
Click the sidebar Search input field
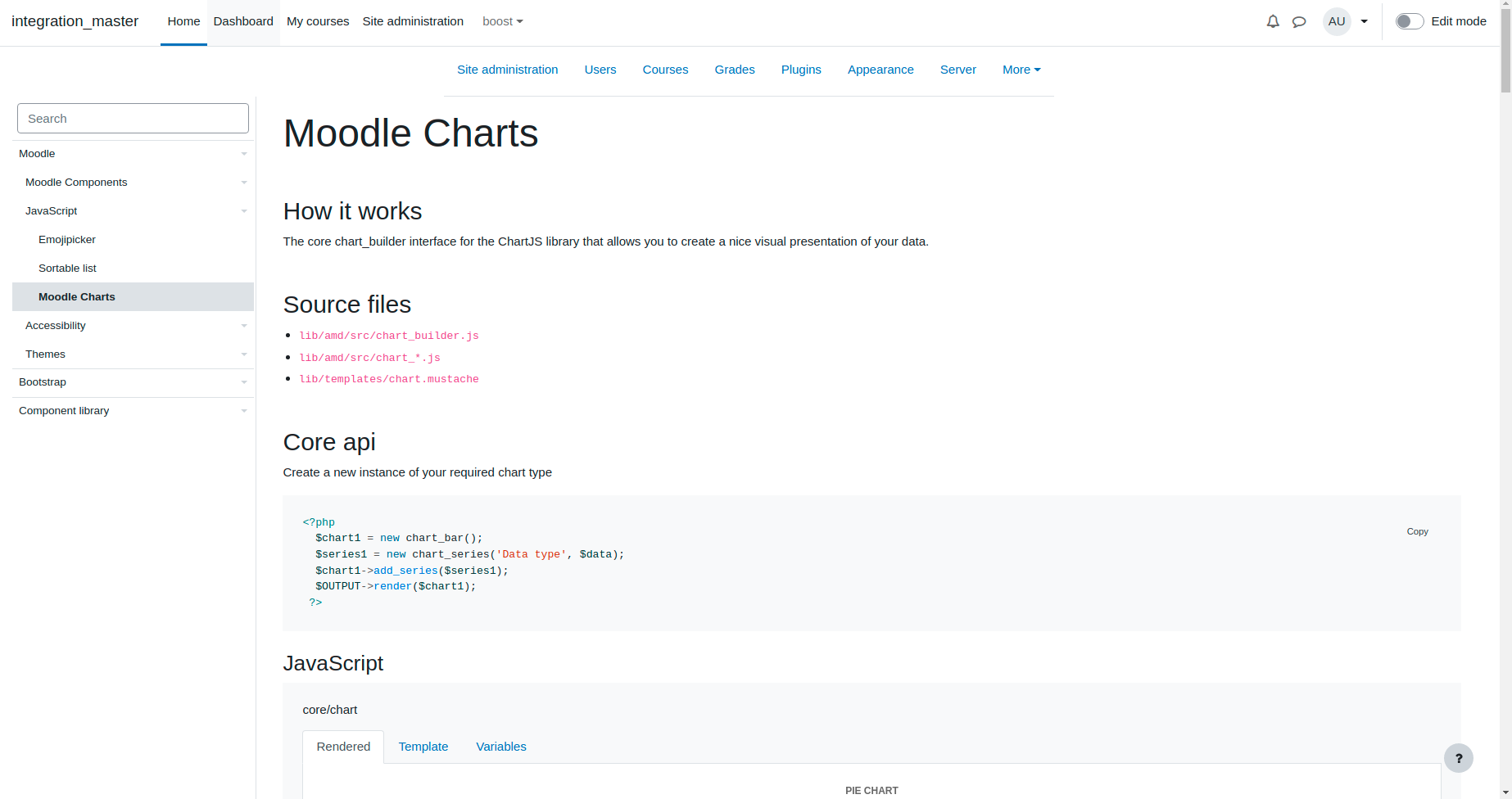click(x=133, y=119)
